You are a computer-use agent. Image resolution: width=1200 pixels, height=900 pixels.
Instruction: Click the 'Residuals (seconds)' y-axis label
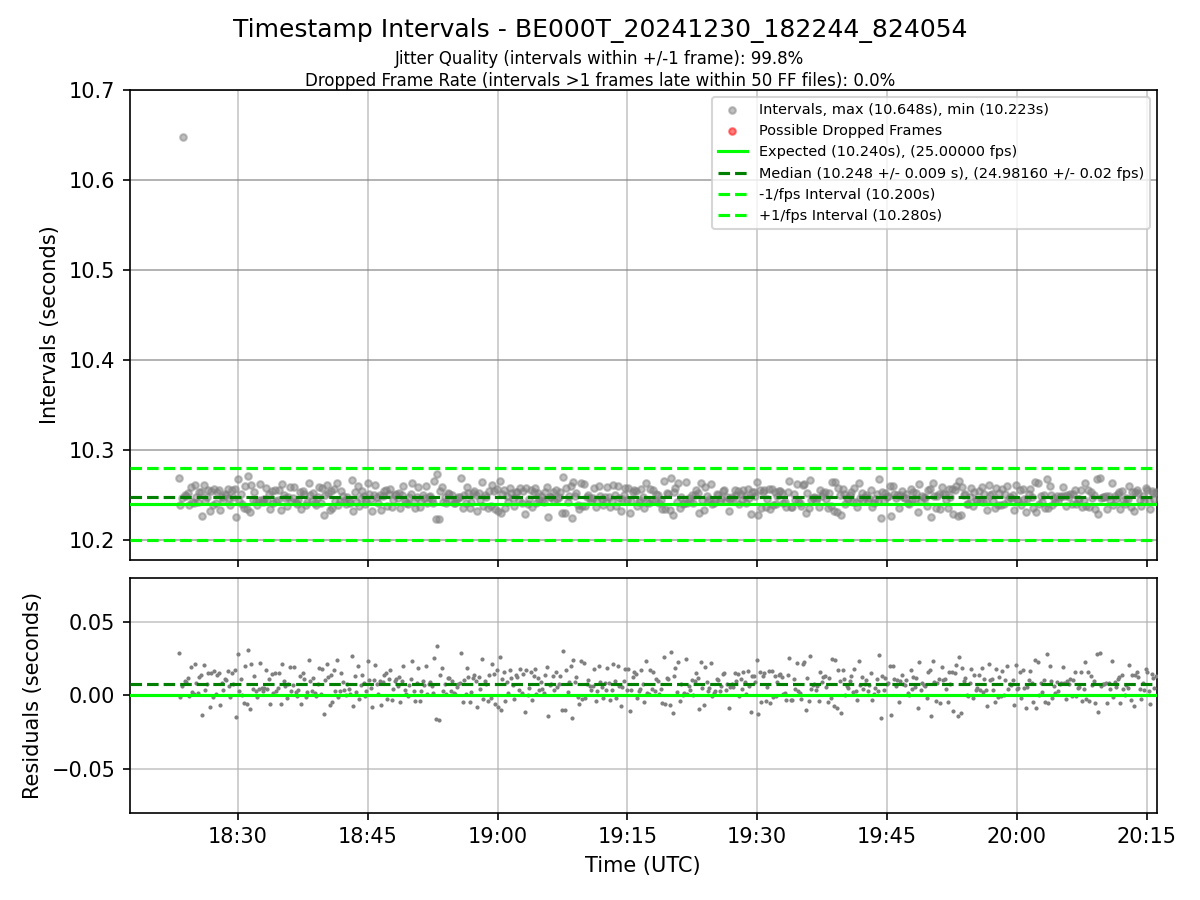[31, 696]
